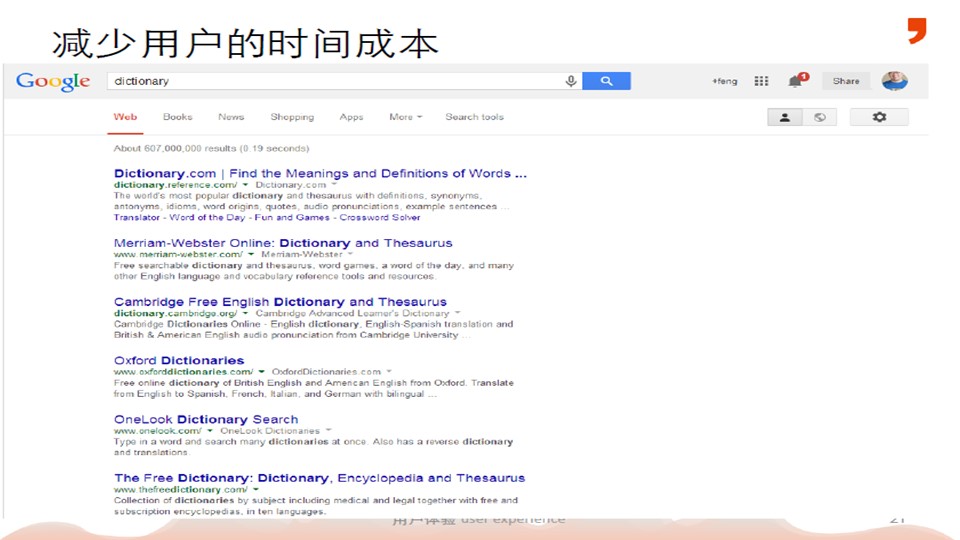This screenshot has width=960, height=540.
Task: Click the microphone voice search icon
Action: (x=571, y=81)
